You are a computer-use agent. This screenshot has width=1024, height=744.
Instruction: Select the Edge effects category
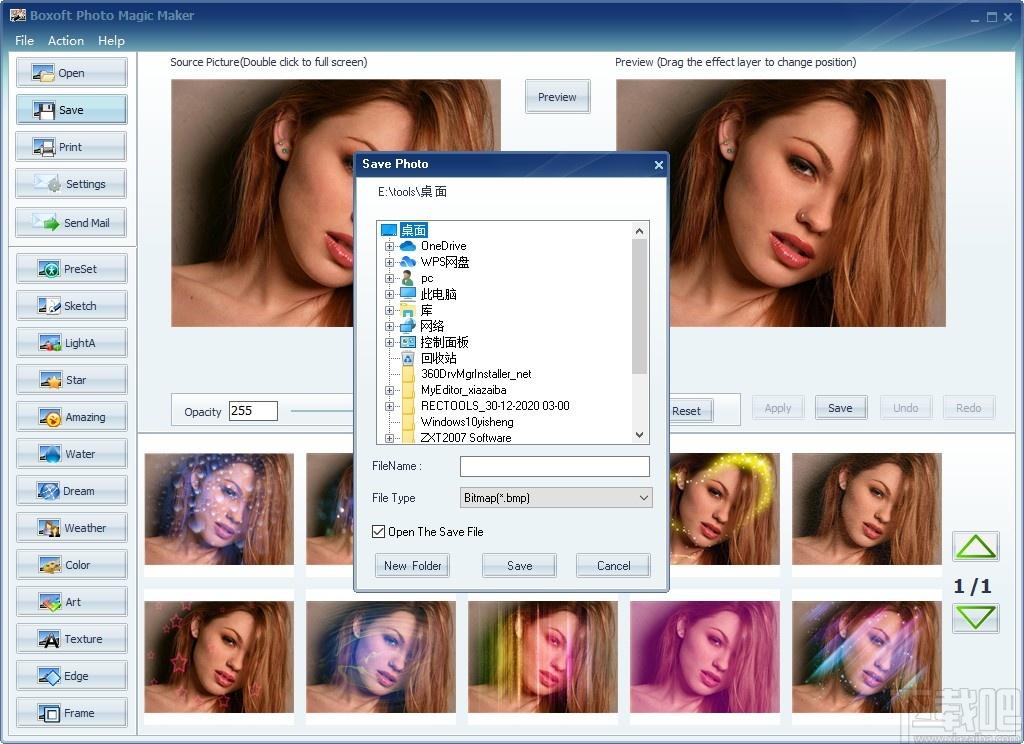[x=71, y=676]
